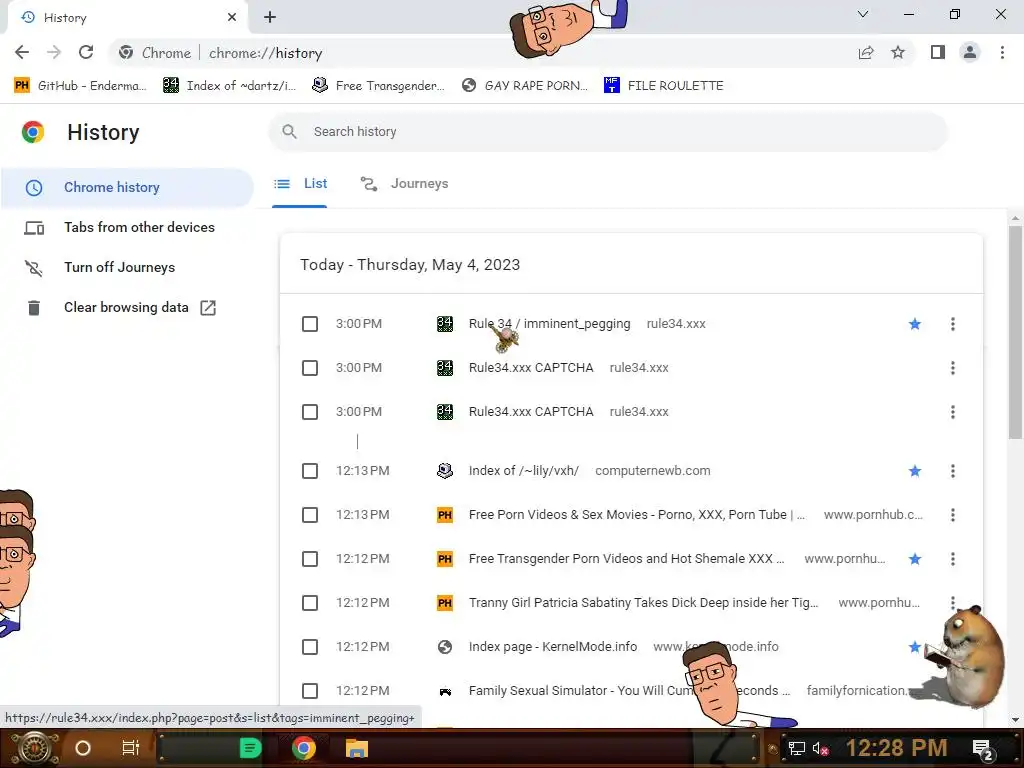Select the Index of /~lily/vxh/ entry checkbox
The height and width of the screenshot is (768, 1024).
310,471
